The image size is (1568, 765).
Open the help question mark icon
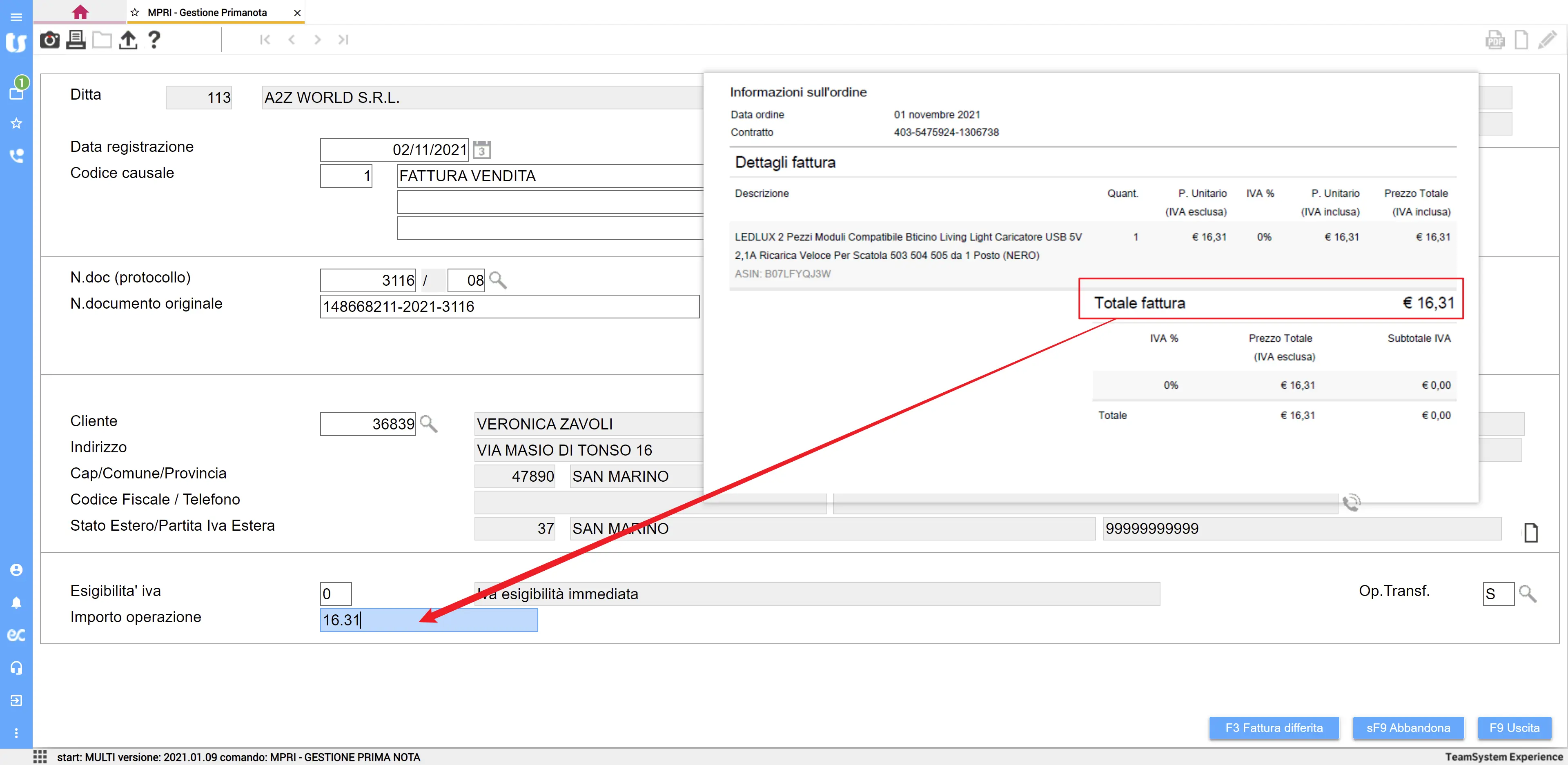[154, 40]
